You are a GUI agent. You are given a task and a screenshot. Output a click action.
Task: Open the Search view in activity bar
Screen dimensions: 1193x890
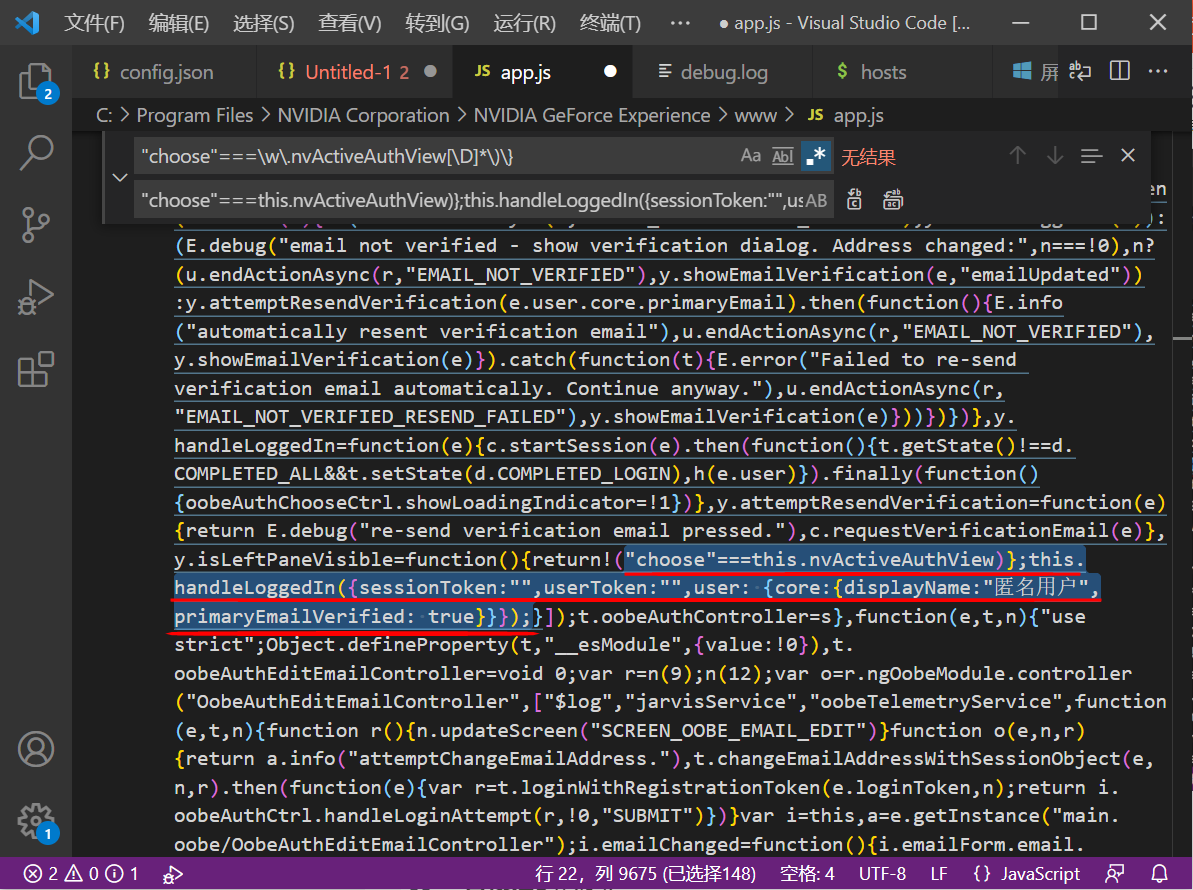coord(36,153)
